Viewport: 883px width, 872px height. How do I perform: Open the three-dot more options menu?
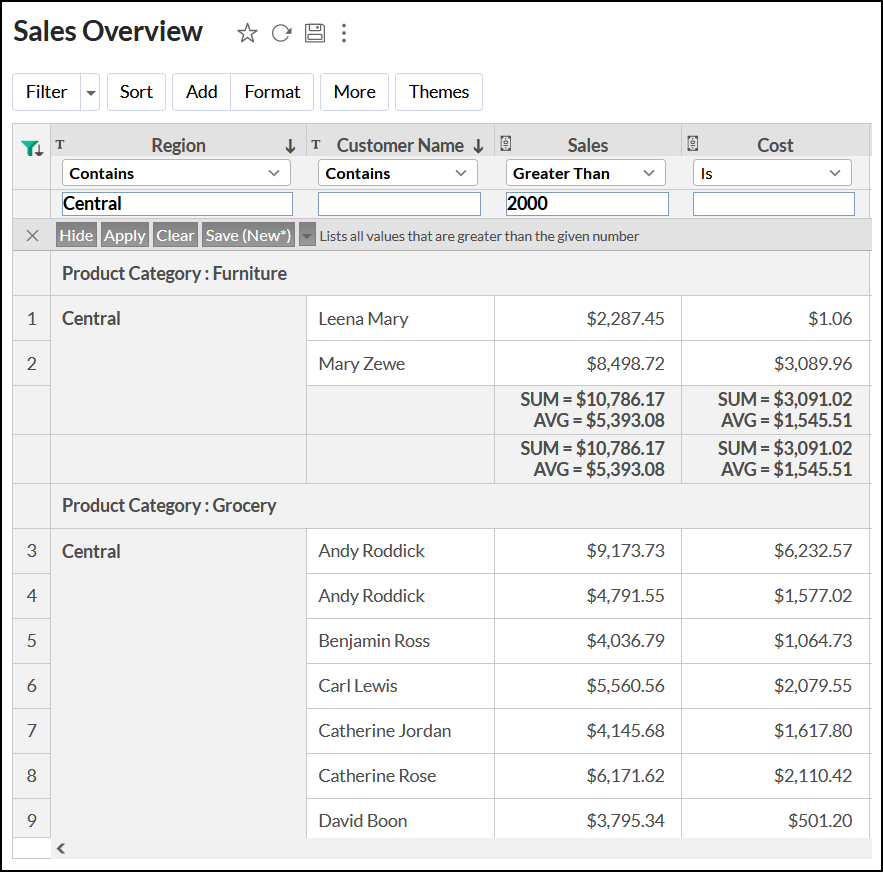pos(344,33)
